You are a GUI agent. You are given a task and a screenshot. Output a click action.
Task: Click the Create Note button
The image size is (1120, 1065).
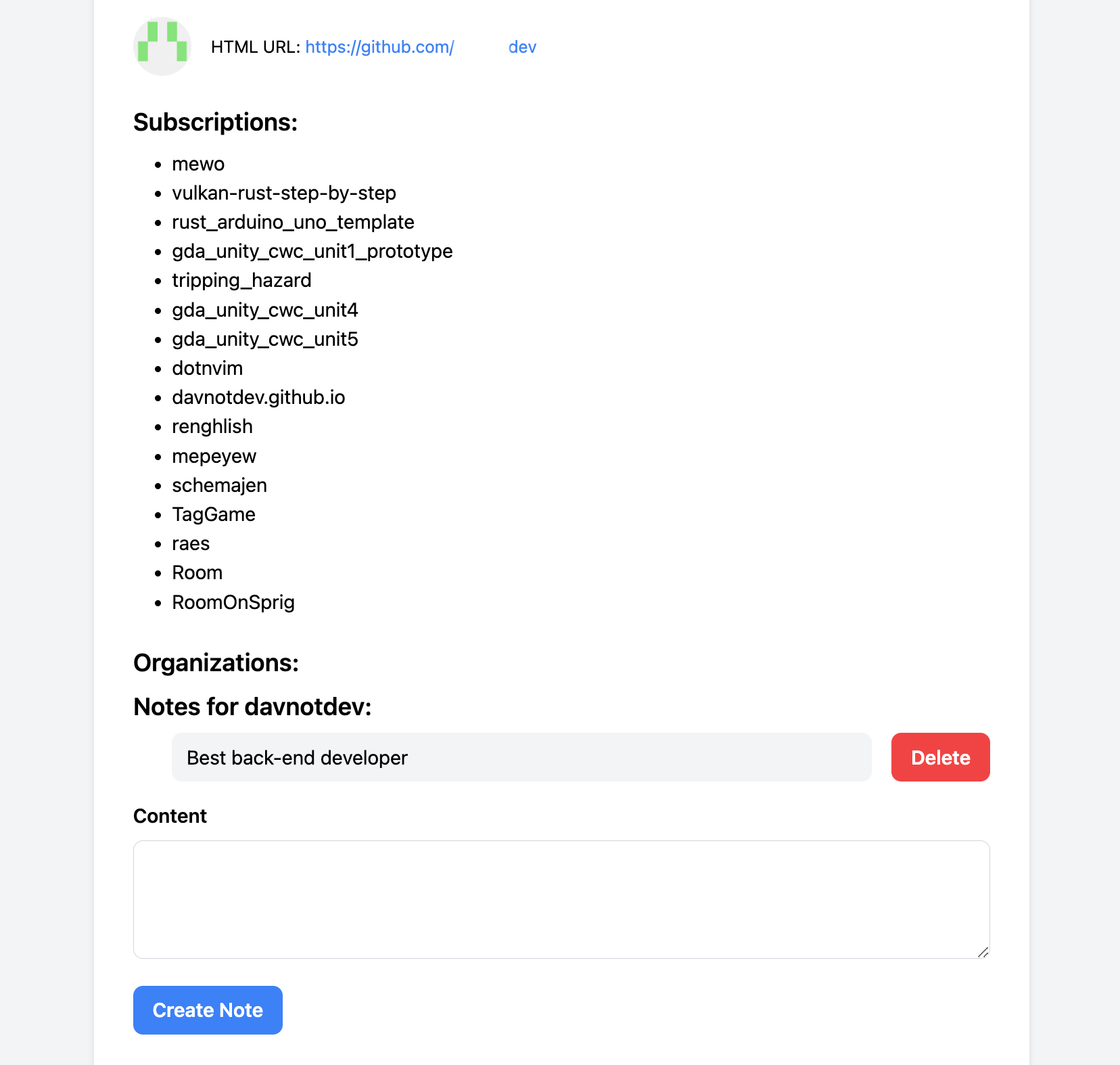point(208,1010)
